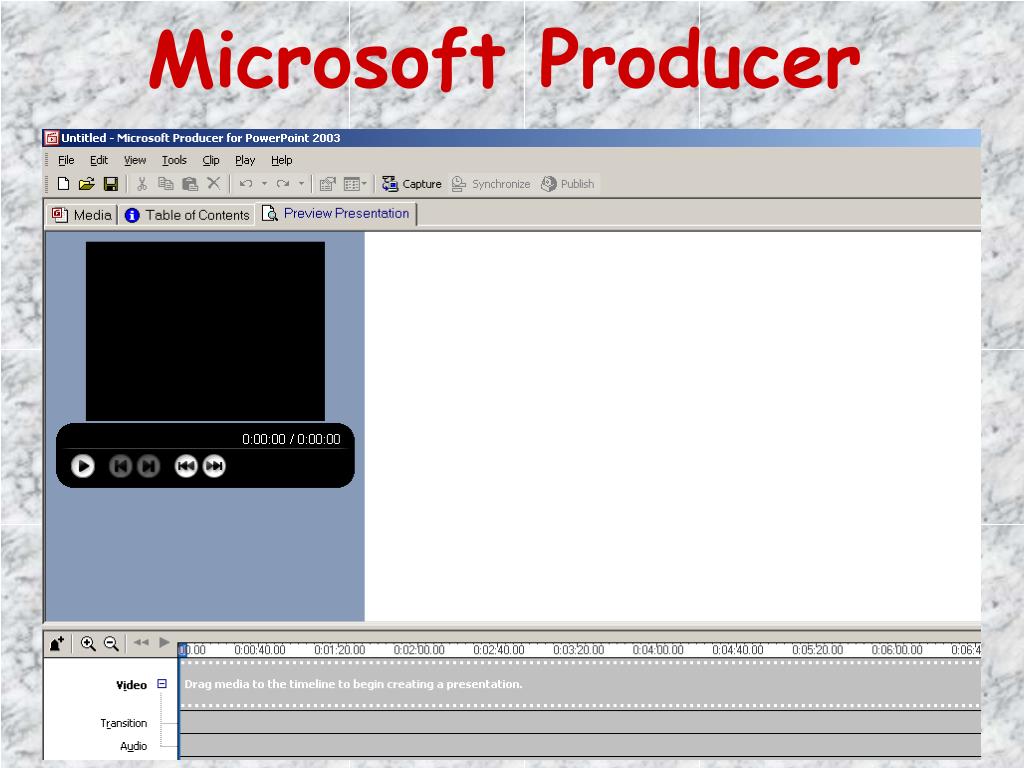Click the New project icon
The width and height of the screenshot is (1024, 768).
tap(63, 184)
